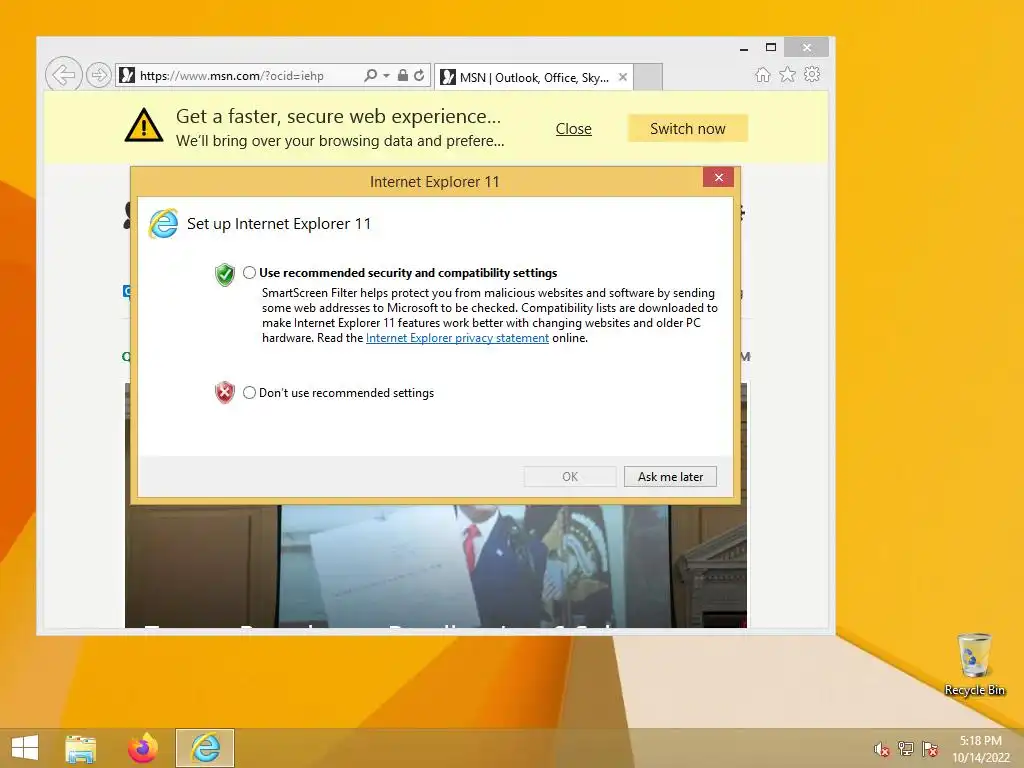Screen dimensions: 1024x768
Task: Minimize the Internet Explorer window
Action: (x=744, y=48)
